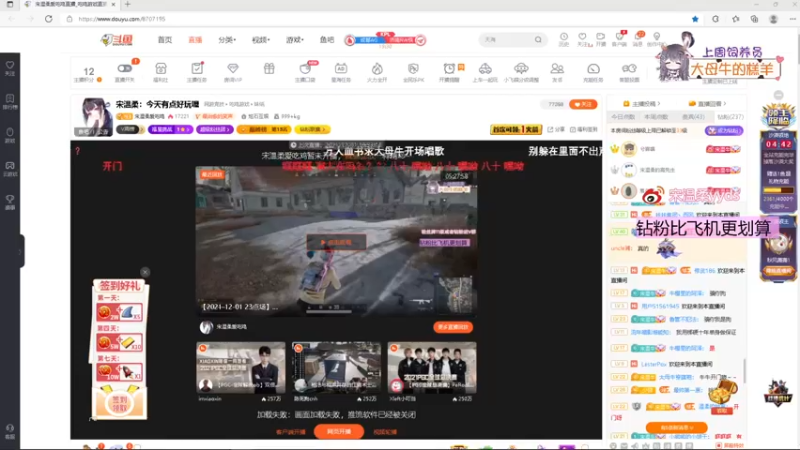
Task: Open the diamond VIP icon
Action: tap(233, 71)
